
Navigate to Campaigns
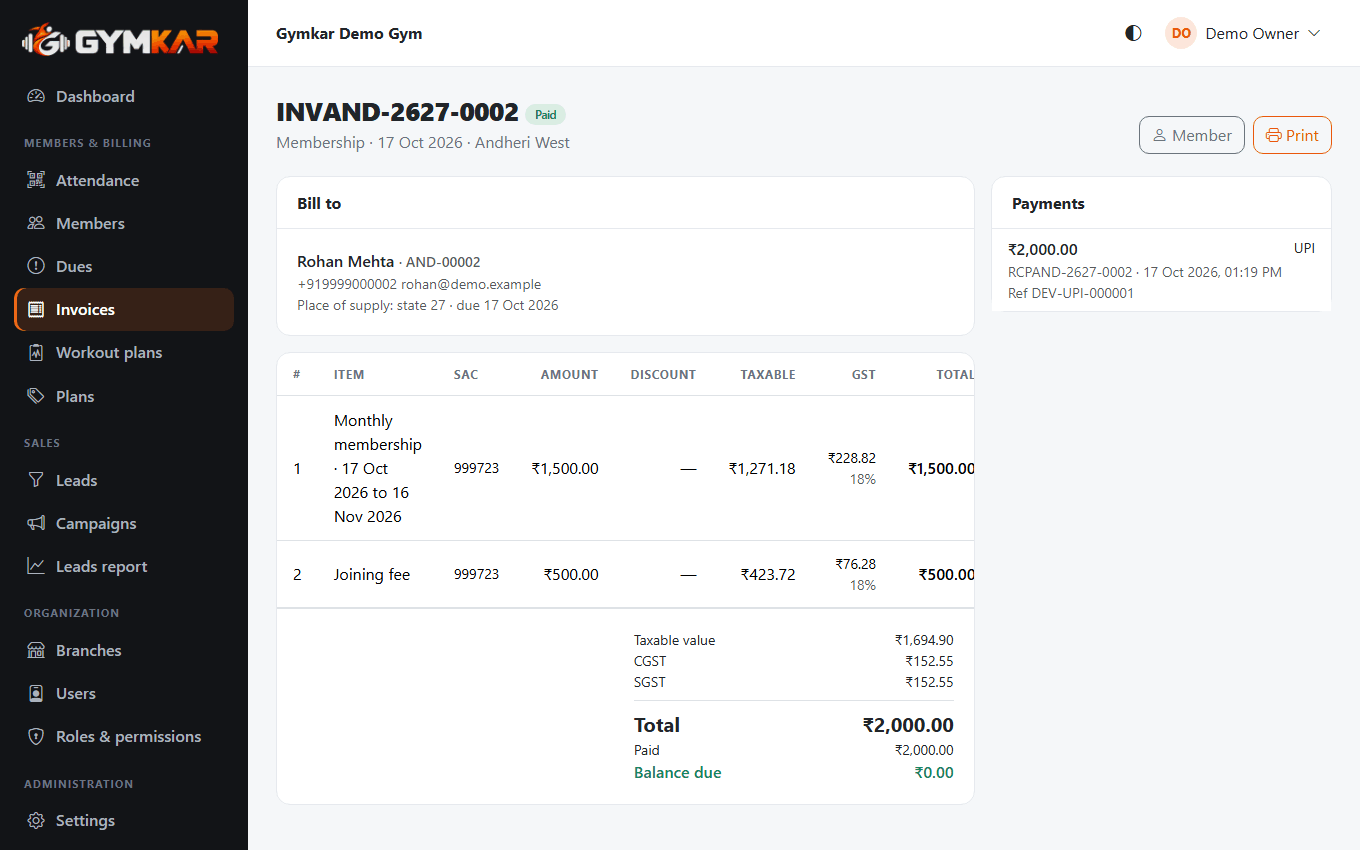click(124, 524)
